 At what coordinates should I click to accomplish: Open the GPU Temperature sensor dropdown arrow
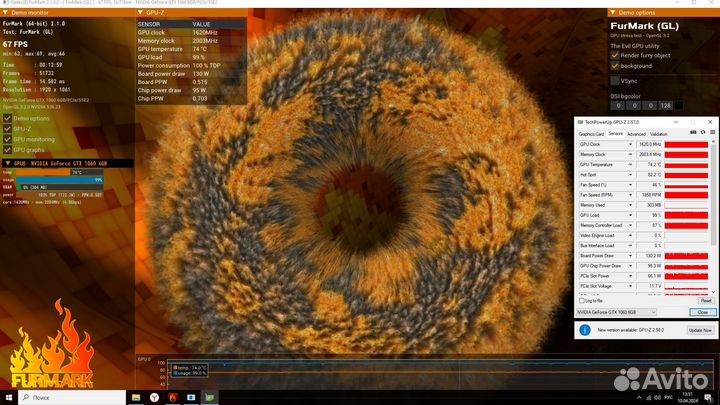pyautogui.click(x=630, y=164)
